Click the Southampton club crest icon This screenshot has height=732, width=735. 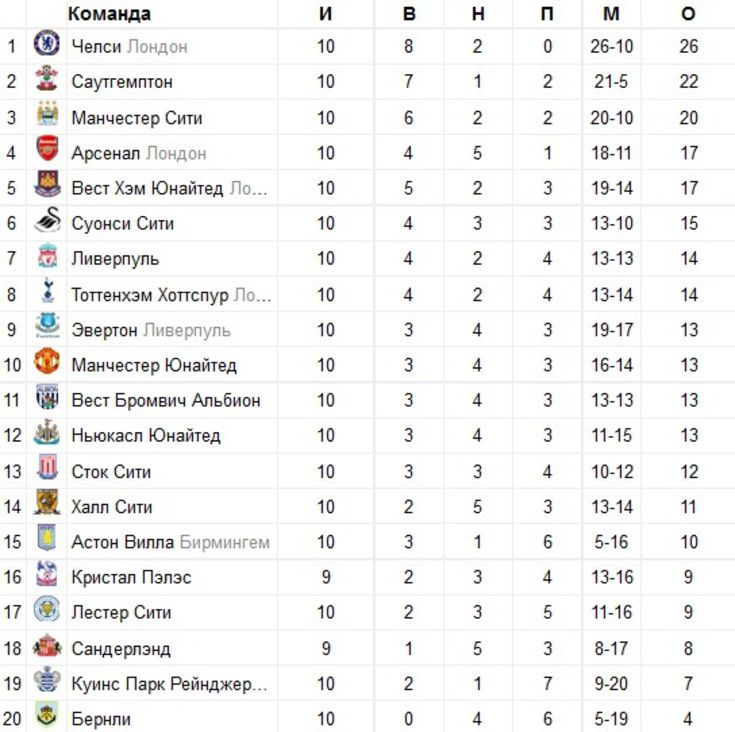coord(47,78)
